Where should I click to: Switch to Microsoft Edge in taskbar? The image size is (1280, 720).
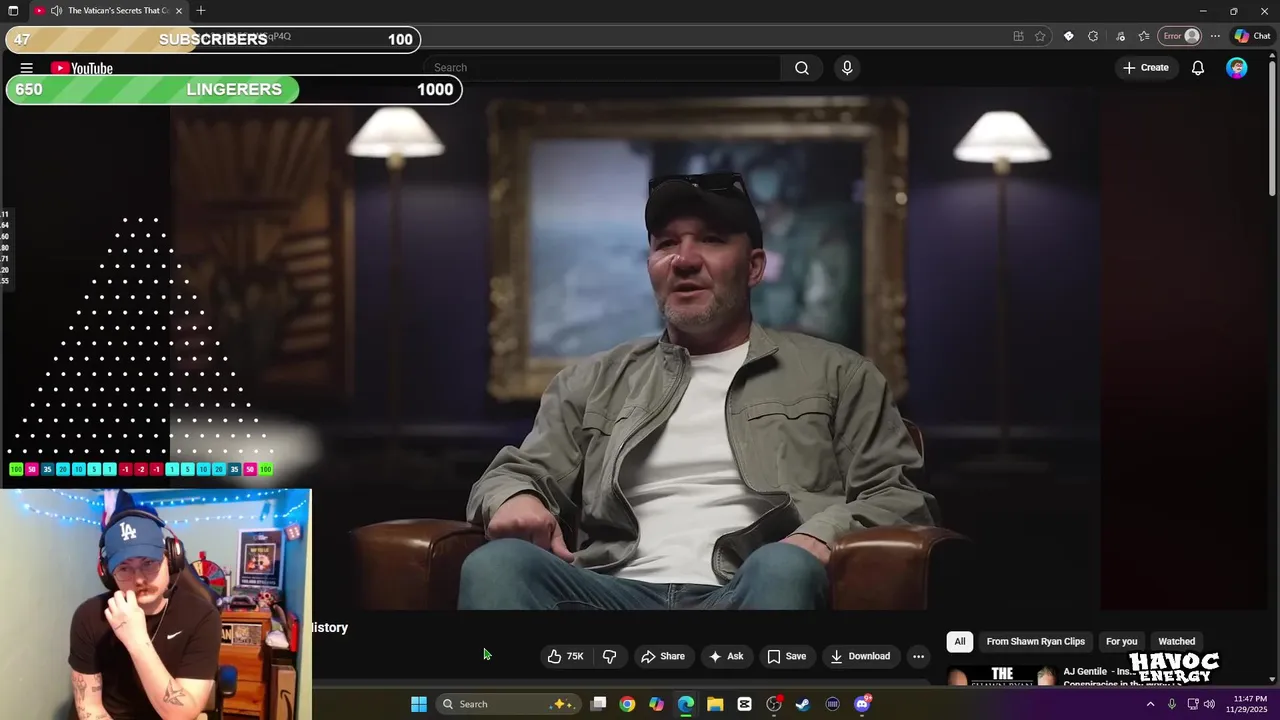[686, 704]
